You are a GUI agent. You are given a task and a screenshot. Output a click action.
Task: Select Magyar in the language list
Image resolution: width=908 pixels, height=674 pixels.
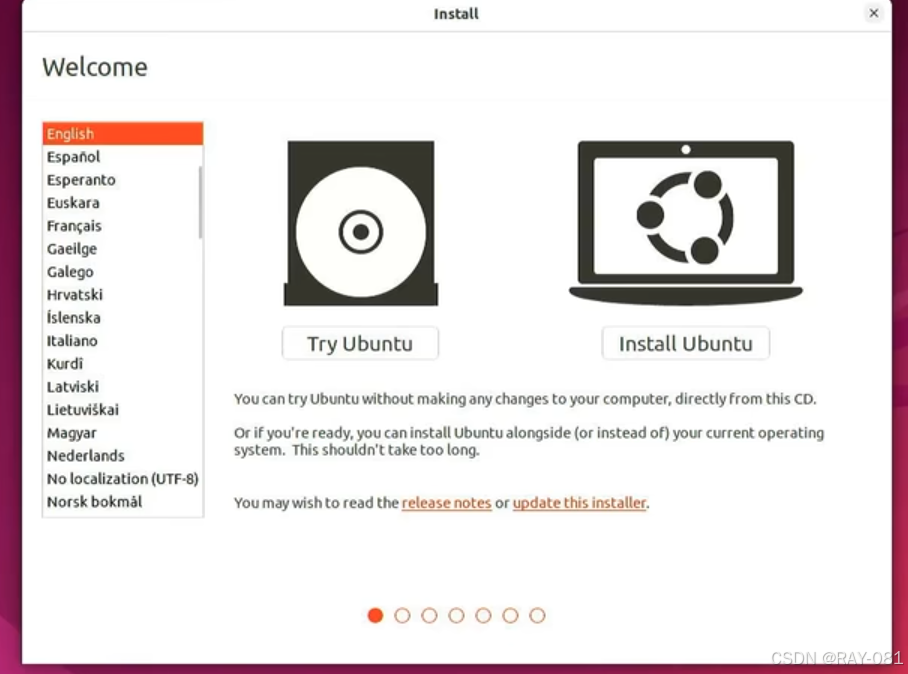click(71, 433)
